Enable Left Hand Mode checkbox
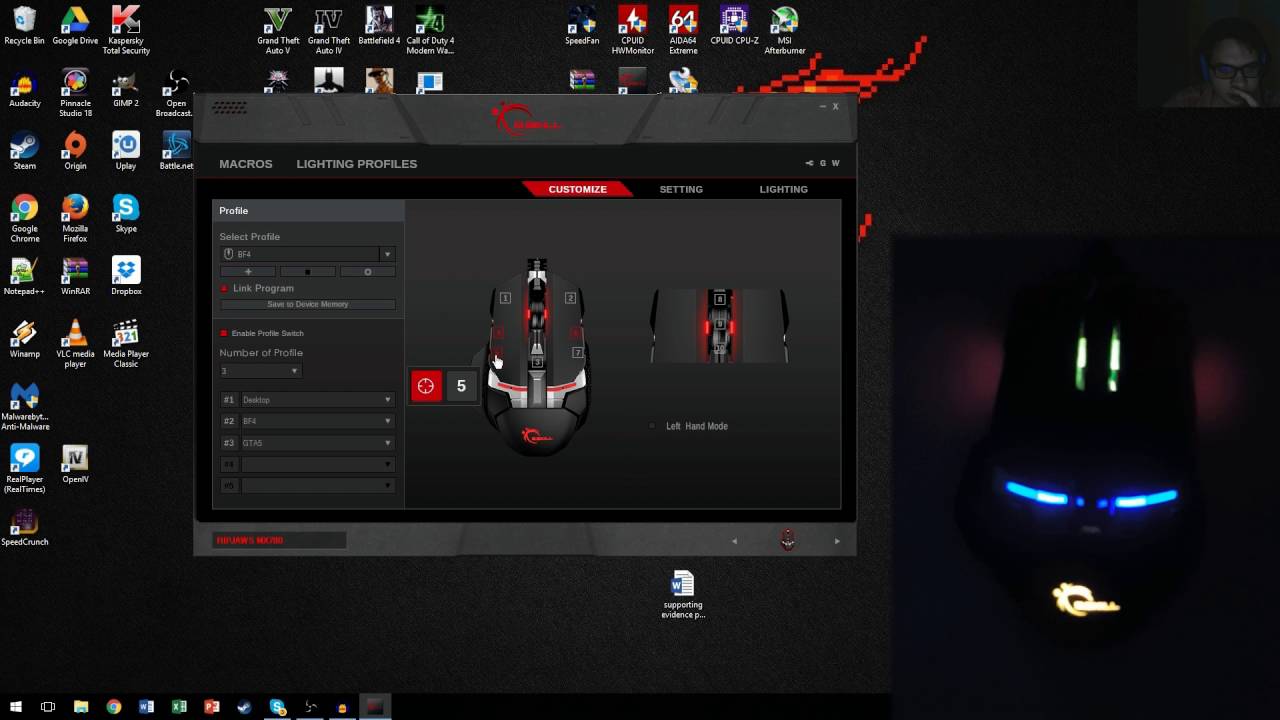The height and width of the screenshot is (720, 1280). point(653,426)
